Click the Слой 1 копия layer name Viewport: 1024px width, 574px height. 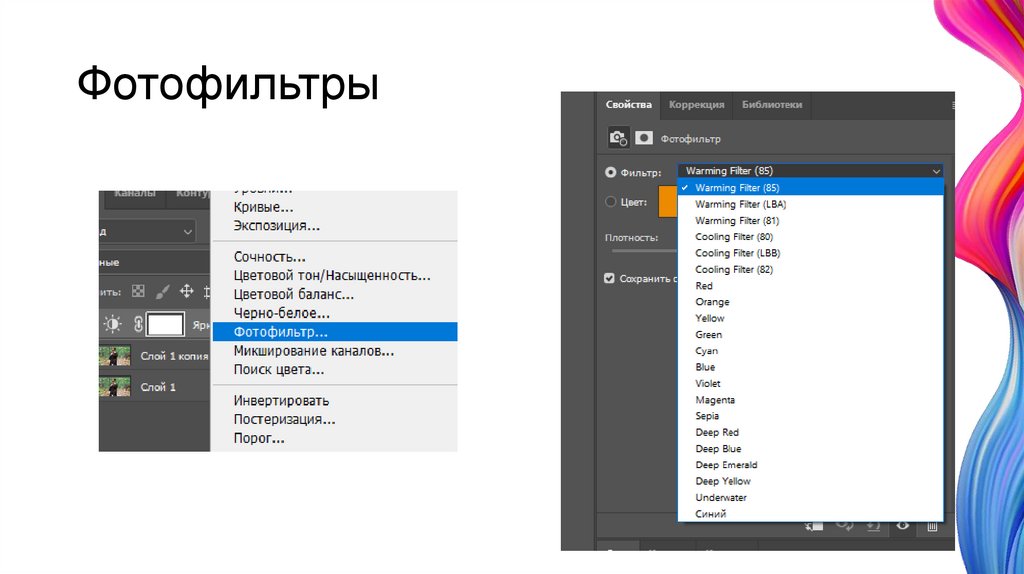[174, 356]
